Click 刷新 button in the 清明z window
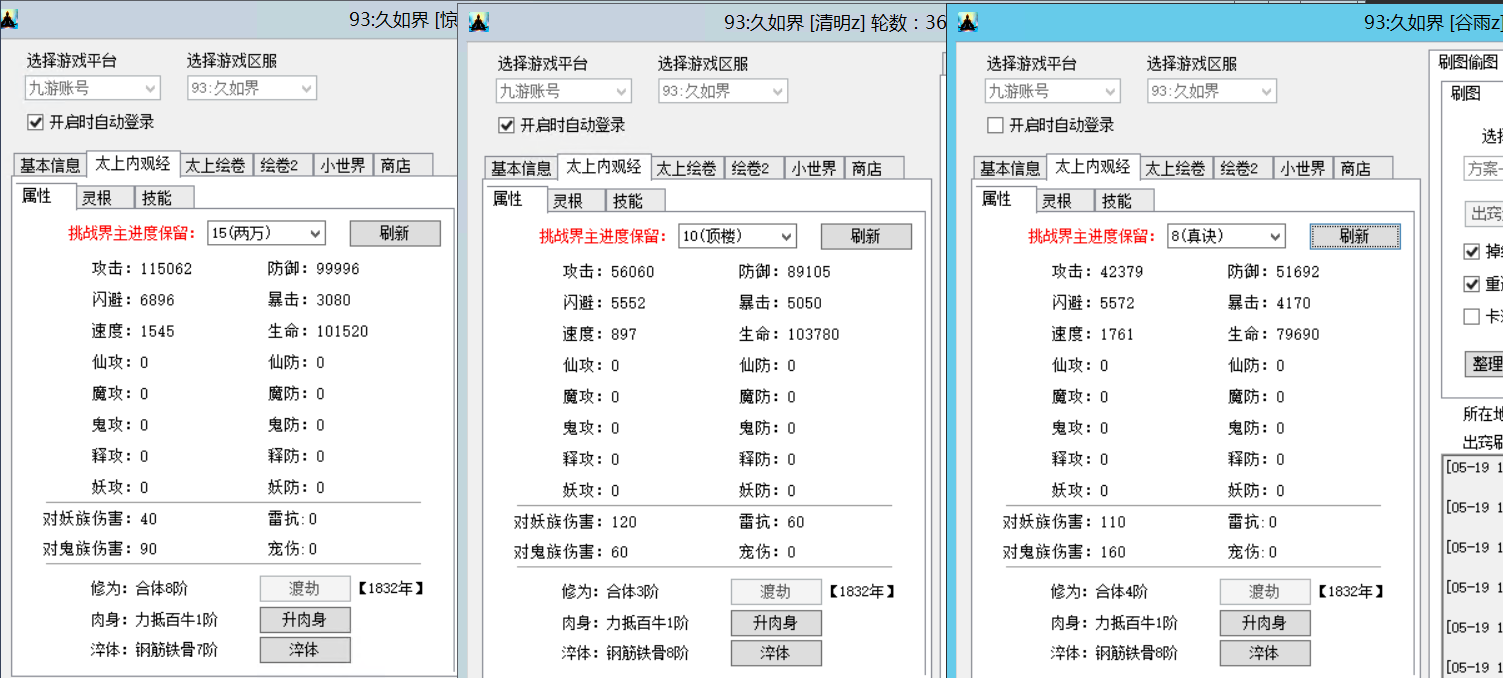Screen dimensions: 1503x678 click(x=866, y=236)
